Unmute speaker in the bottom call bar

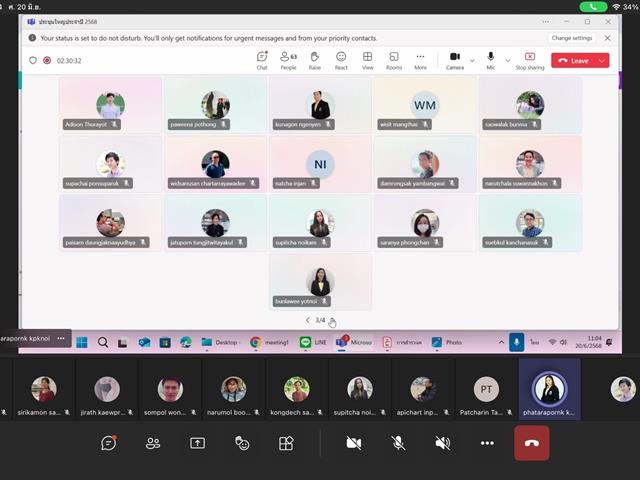coord(442,443)
